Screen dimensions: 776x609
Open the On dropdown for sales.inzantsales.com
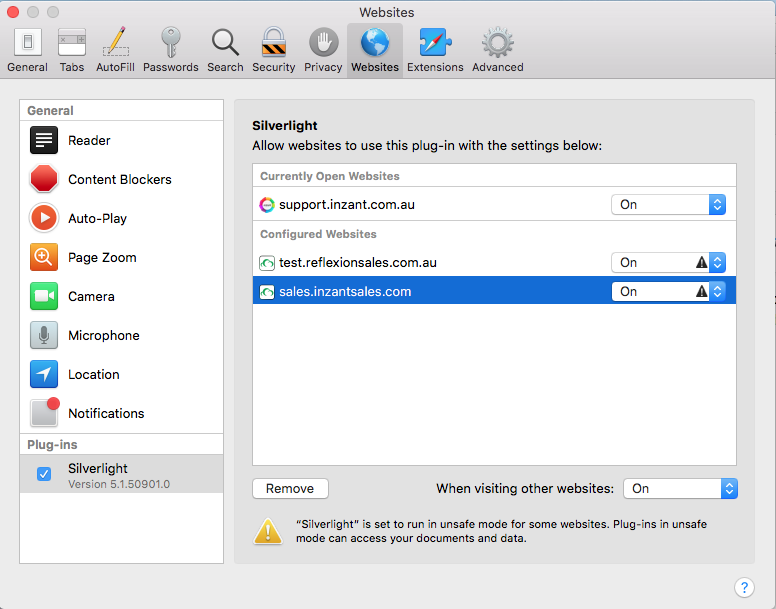tap(669, 292)
